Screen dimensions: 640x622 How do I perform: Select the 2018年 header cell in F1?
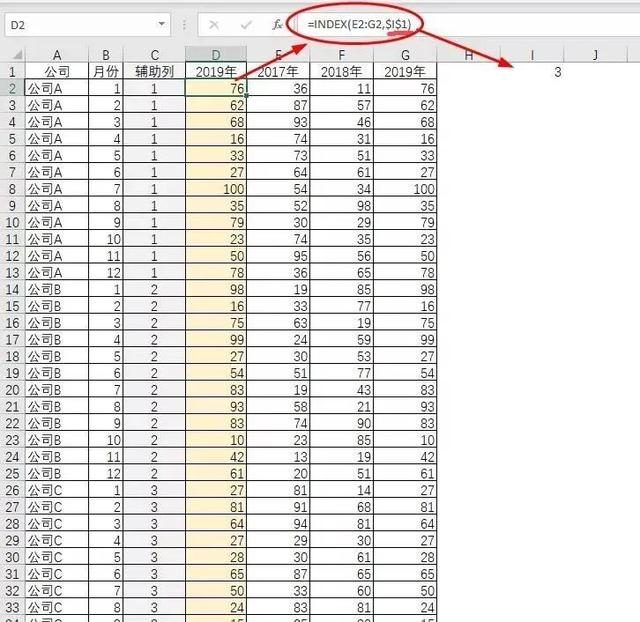pos(342,72)
